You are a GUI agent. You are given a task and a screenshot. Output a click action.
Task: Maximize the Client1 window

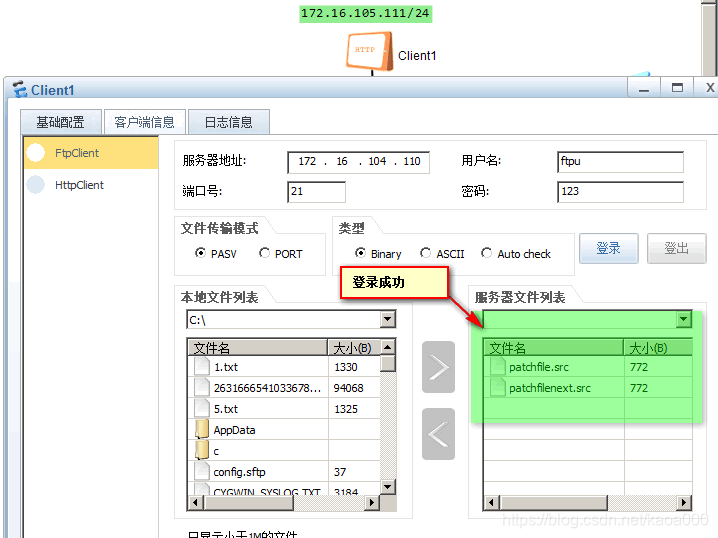[677, 87]
